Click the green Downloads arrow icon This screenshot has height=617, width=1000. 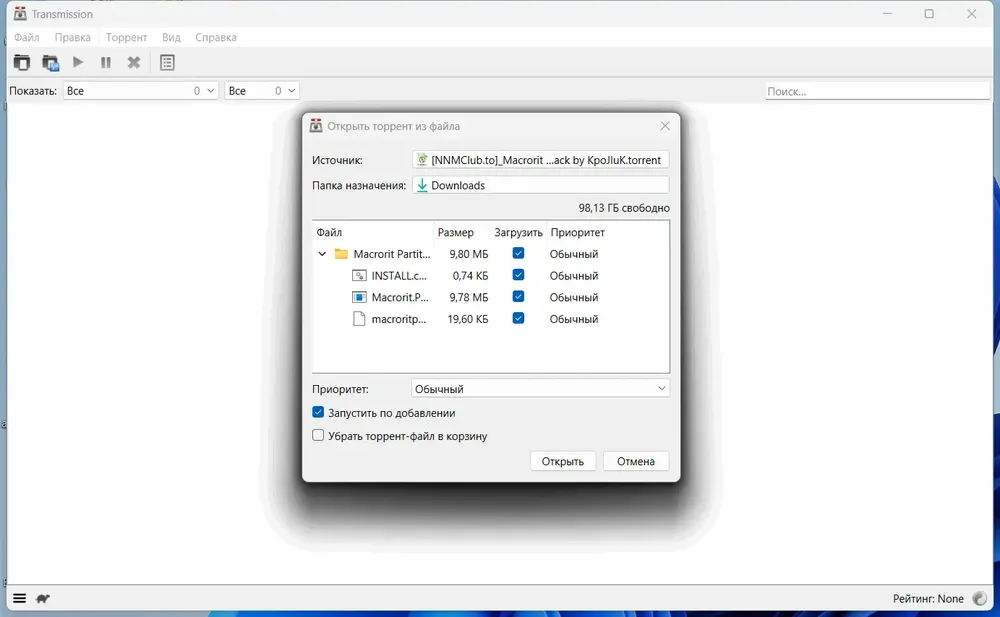click(422, 185)
